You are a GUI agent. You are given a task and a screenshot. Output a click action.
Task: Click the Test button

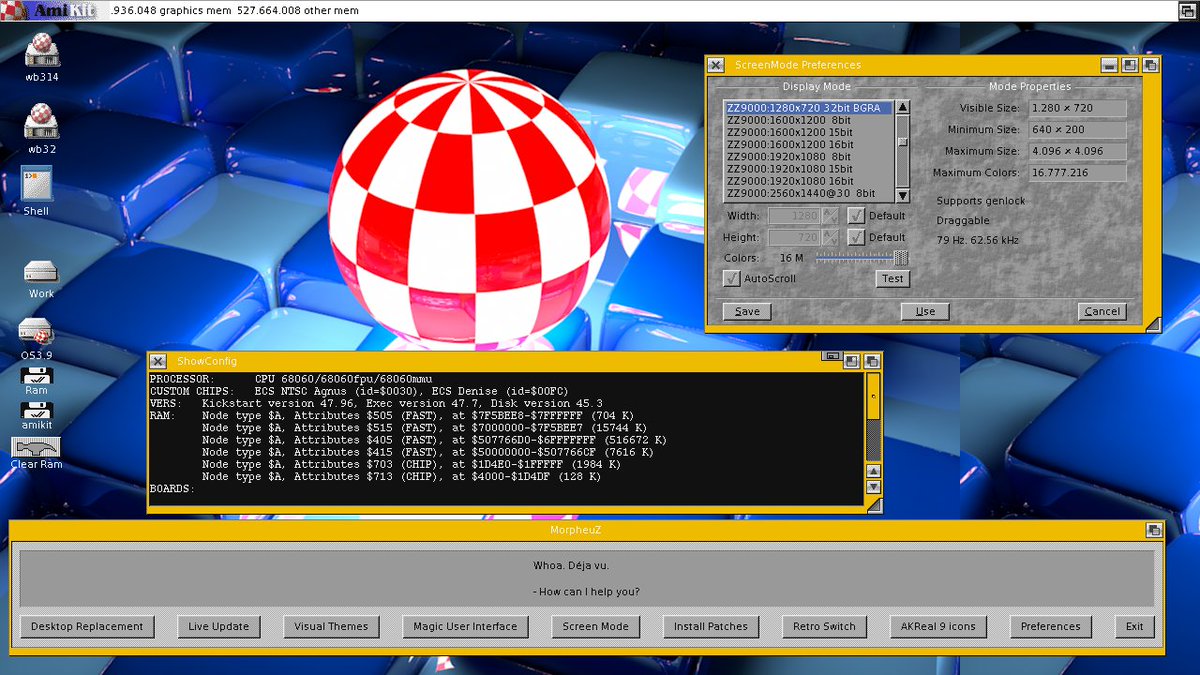point(892,279)
